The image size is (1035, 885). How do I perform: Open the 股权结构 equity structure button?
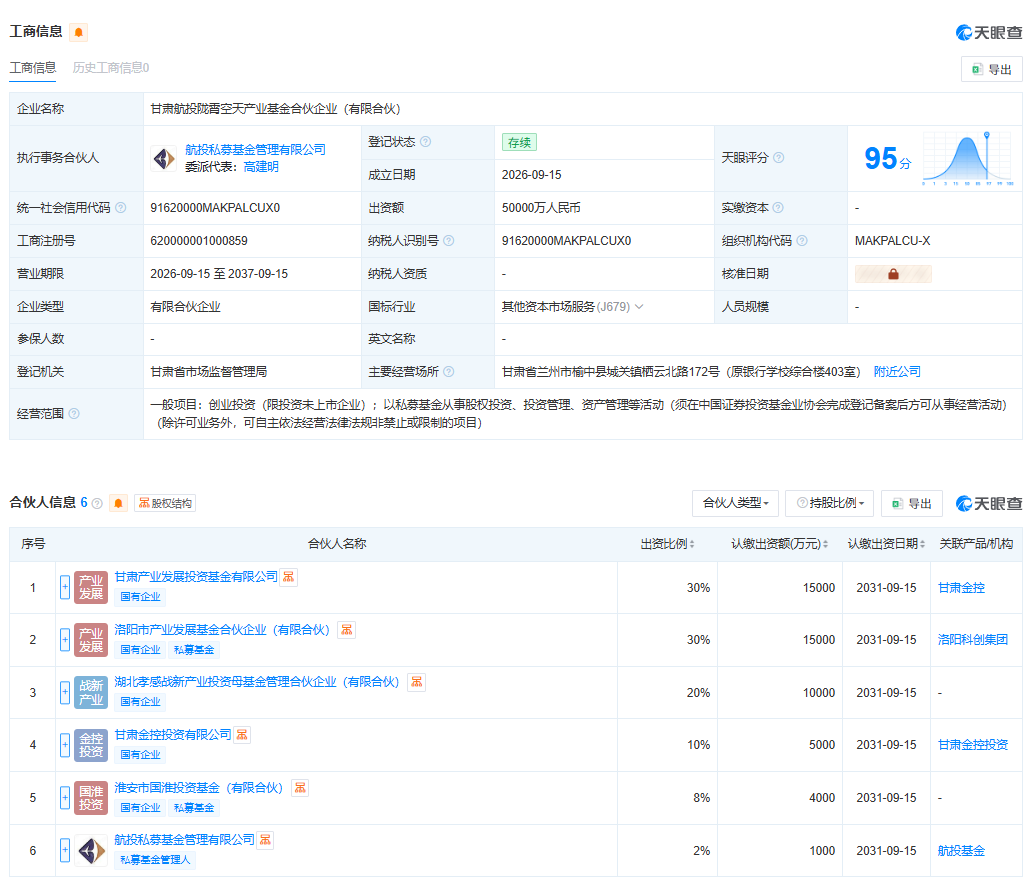(x=165, y=504)
